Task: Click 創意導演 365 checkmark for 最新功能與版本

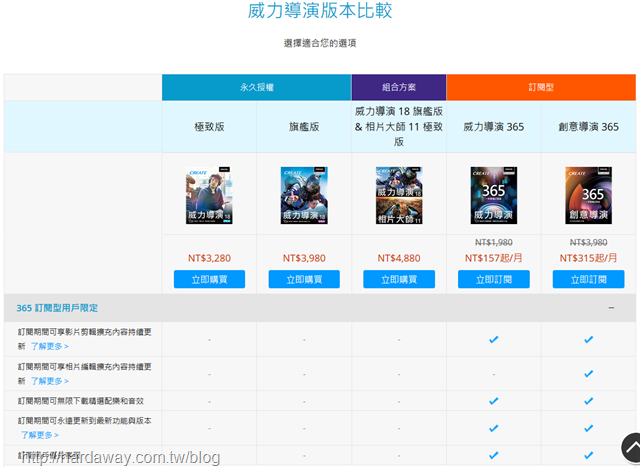Action: point(588,428)
